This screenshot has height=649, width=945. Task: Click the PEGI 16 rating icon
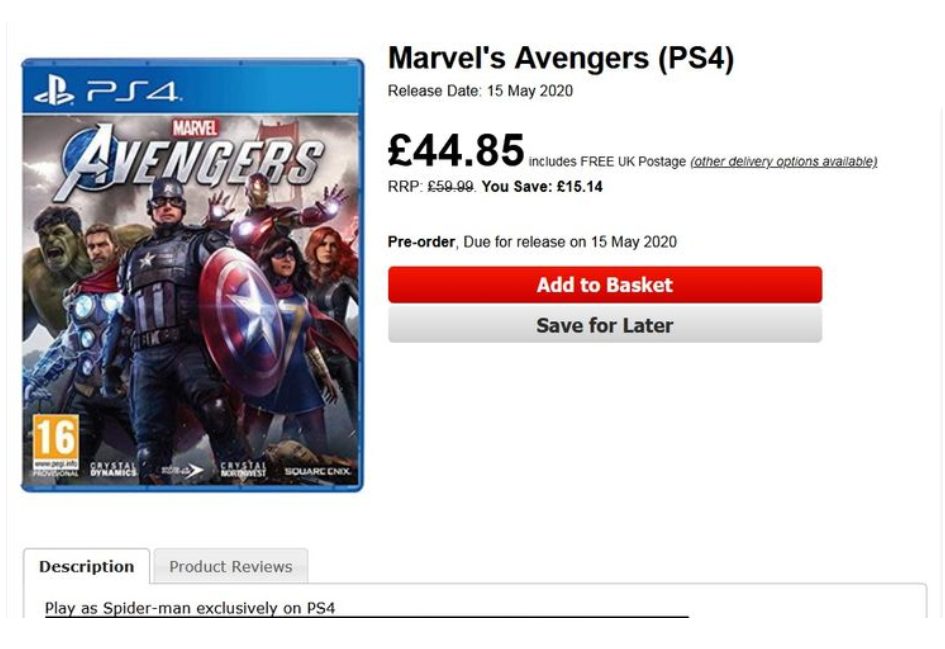pos(55,444)
